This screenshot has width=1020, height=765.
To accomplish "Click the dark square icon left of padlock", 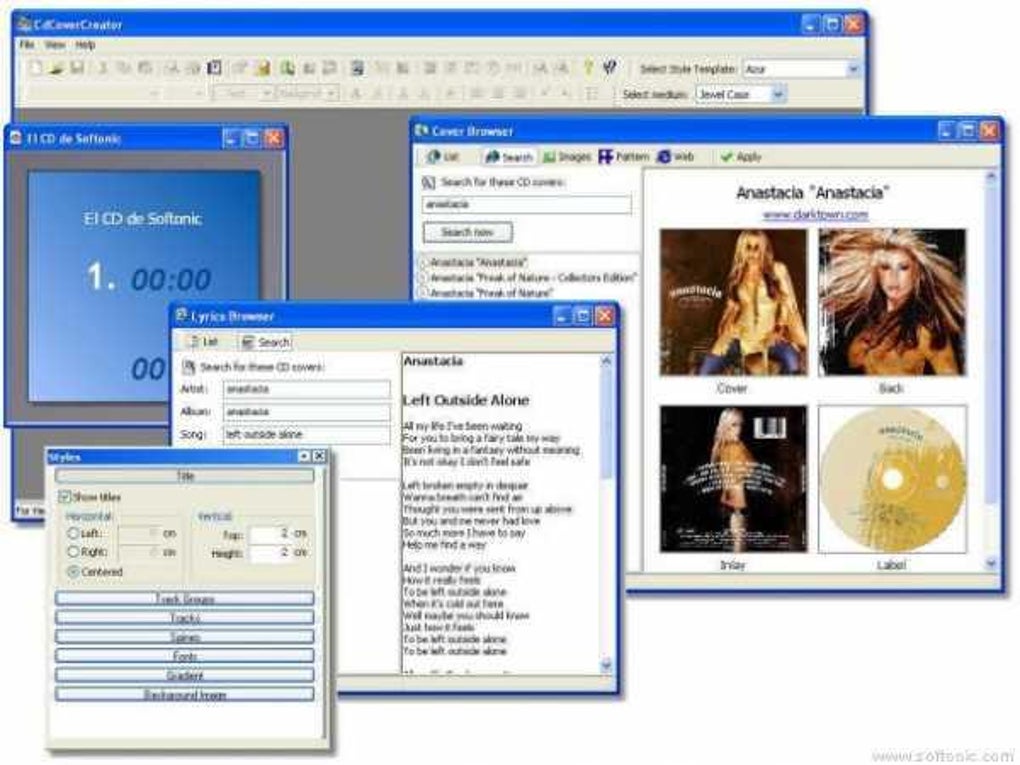I will [214, 68].
